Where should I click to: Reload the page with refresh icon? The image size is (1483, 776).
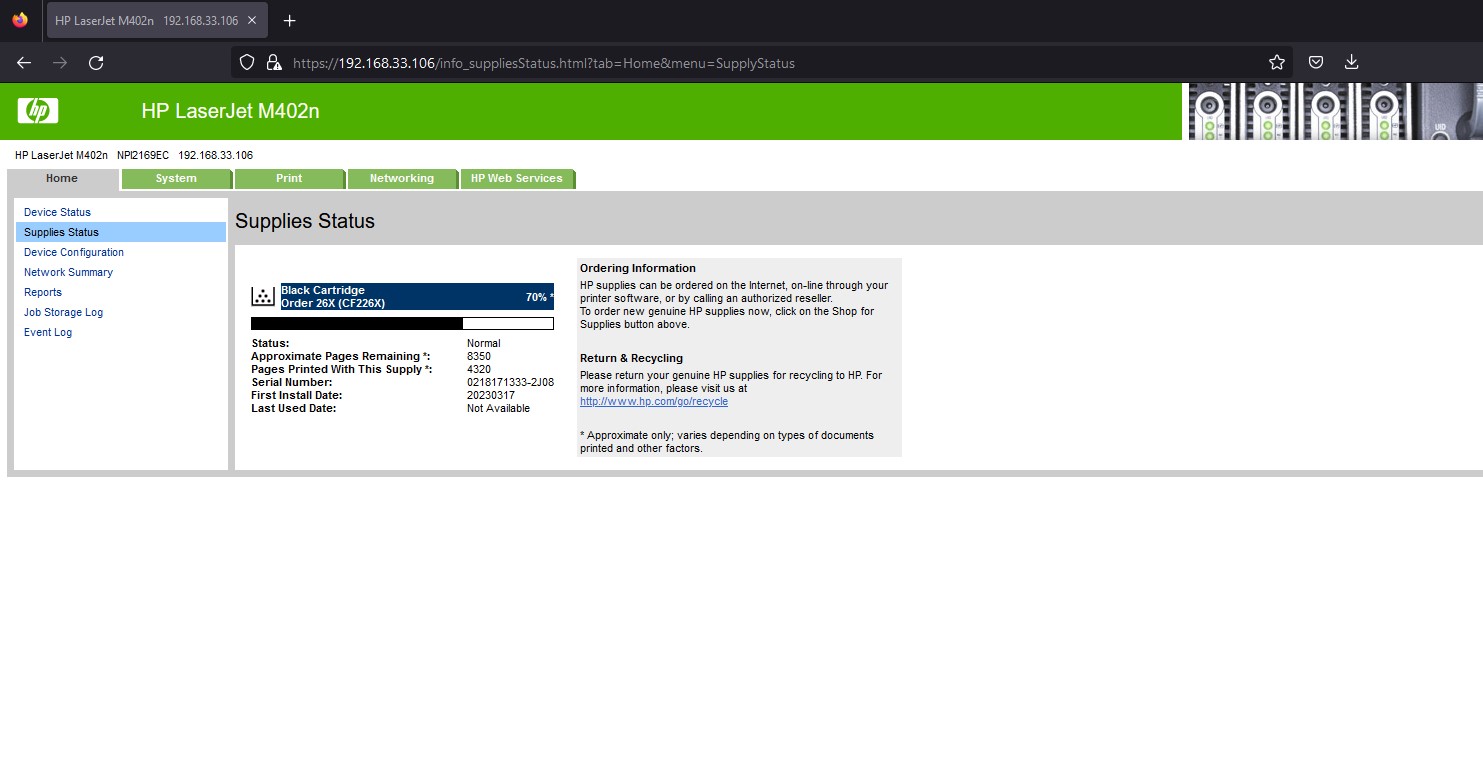(x=96, y=63)
